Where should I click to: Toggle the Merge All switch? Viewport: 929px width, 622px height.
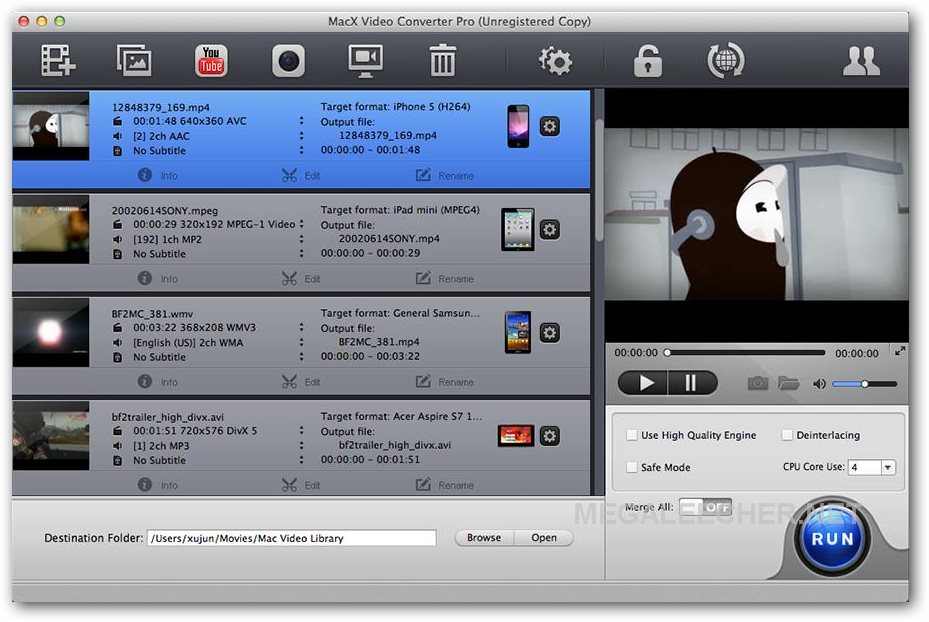pyautogui.click(x=705, y=507)
